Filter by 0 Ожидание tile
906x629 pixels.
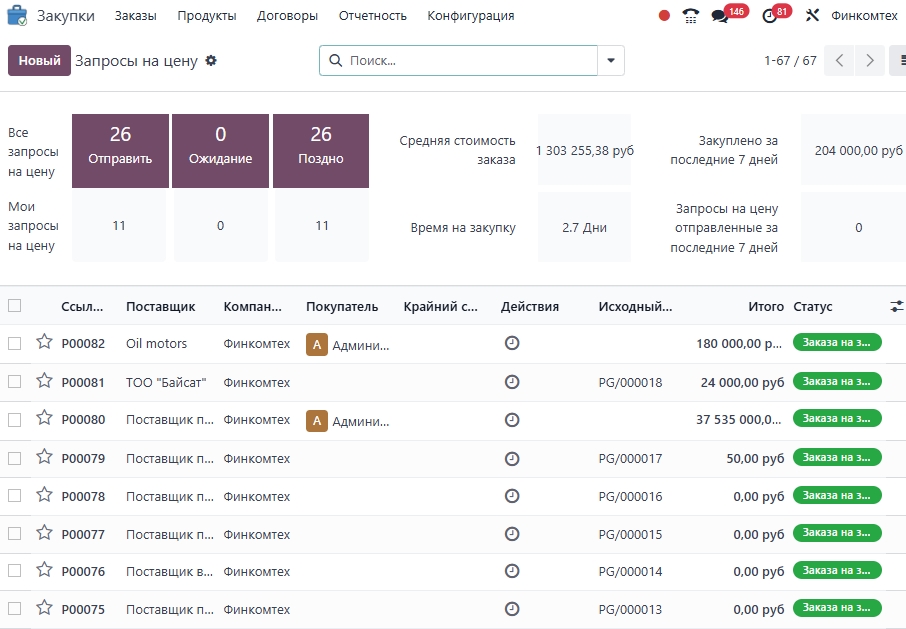(220, 151)
